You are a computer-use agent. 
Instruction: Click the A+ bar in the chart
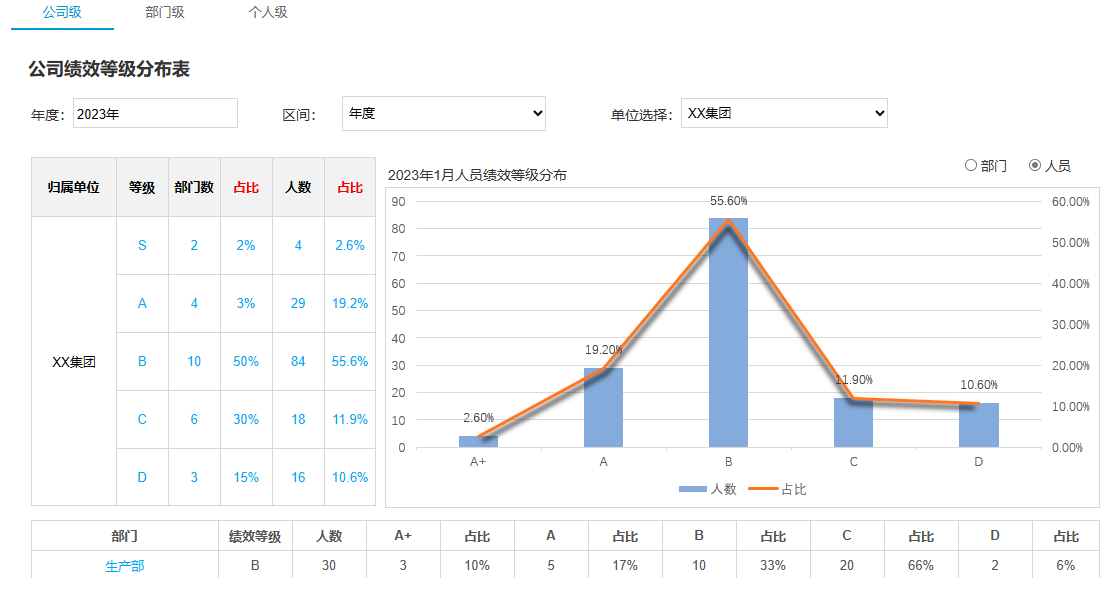(478, 442)
